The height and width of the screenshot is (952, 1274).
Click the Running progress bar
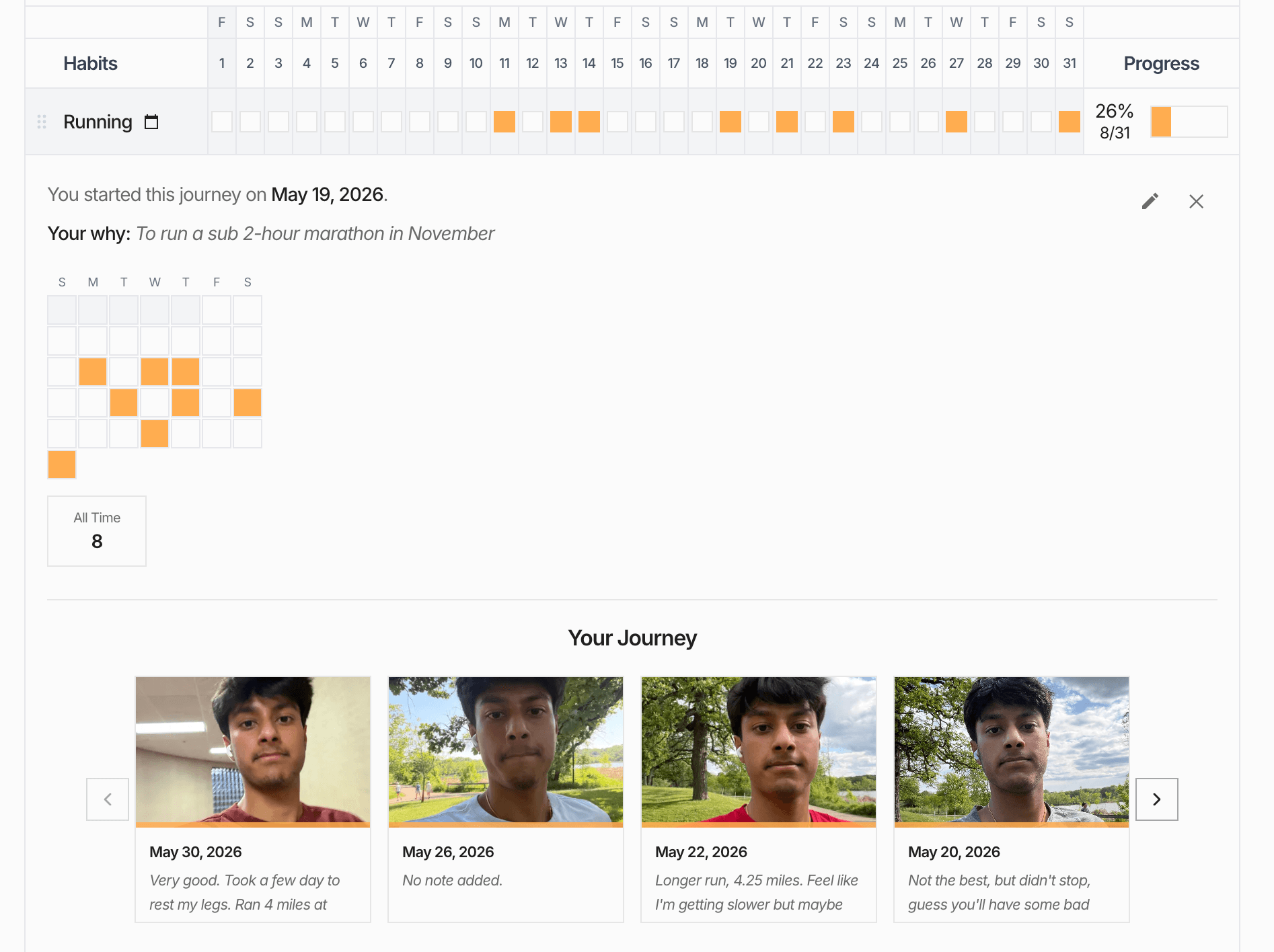[x=1189, y=122]
